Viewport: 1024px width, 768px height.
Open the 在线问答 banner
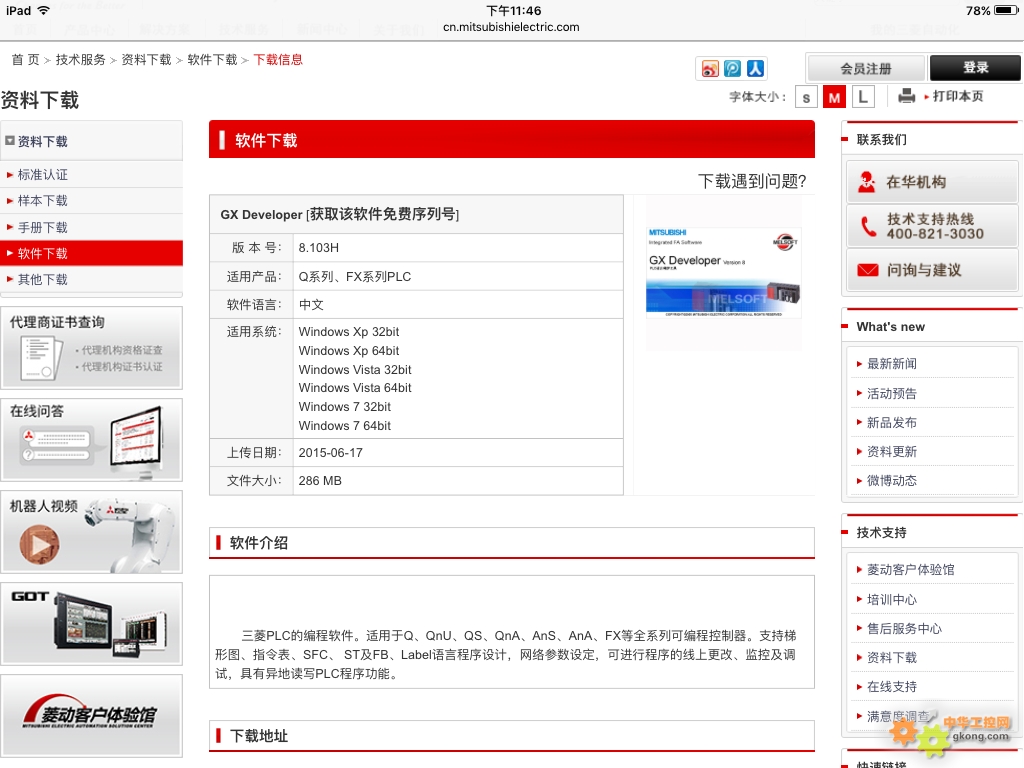tap(91, 440)
